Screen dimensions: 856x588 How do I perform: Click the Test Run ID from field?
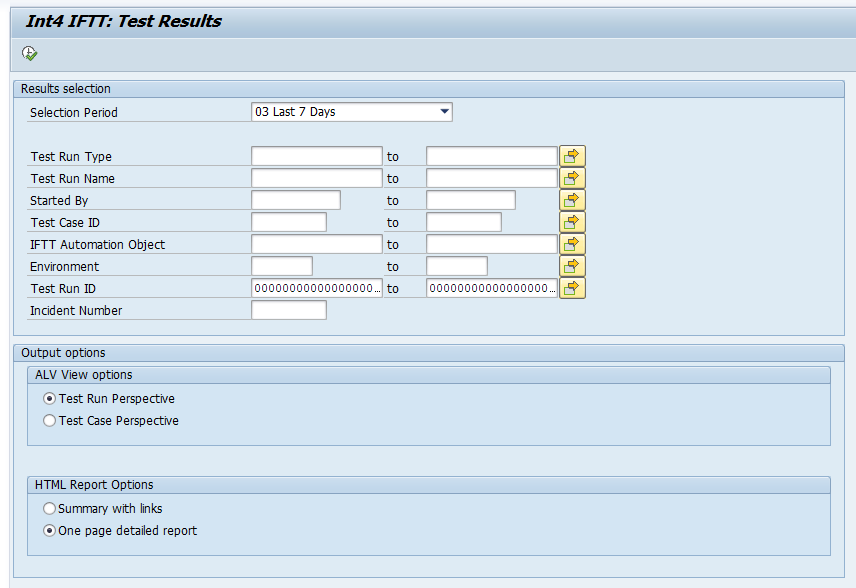pyautogui.click(x=316, y=288)
